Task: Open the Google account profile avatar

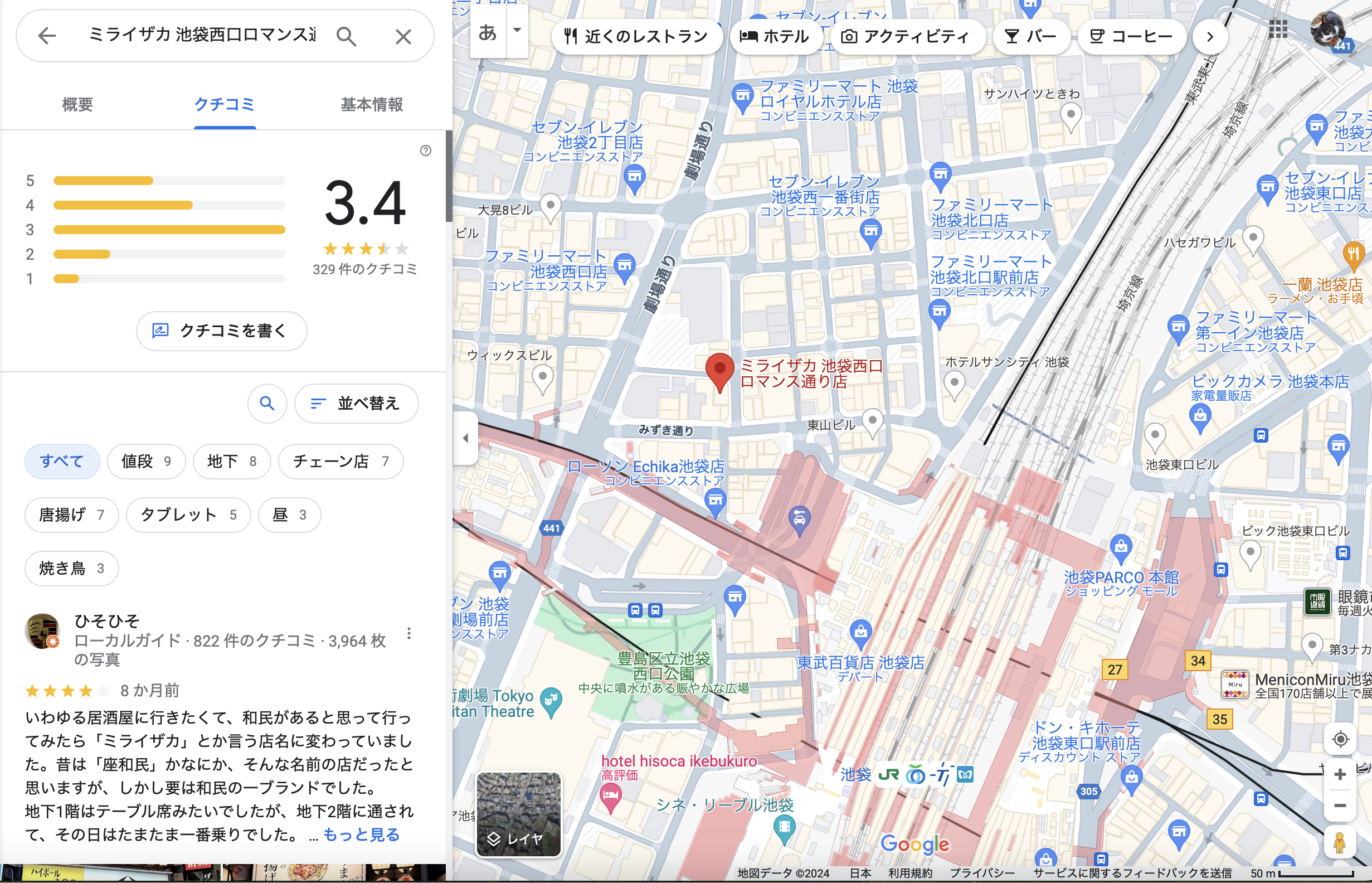Action: click(x=1328, y=29)
